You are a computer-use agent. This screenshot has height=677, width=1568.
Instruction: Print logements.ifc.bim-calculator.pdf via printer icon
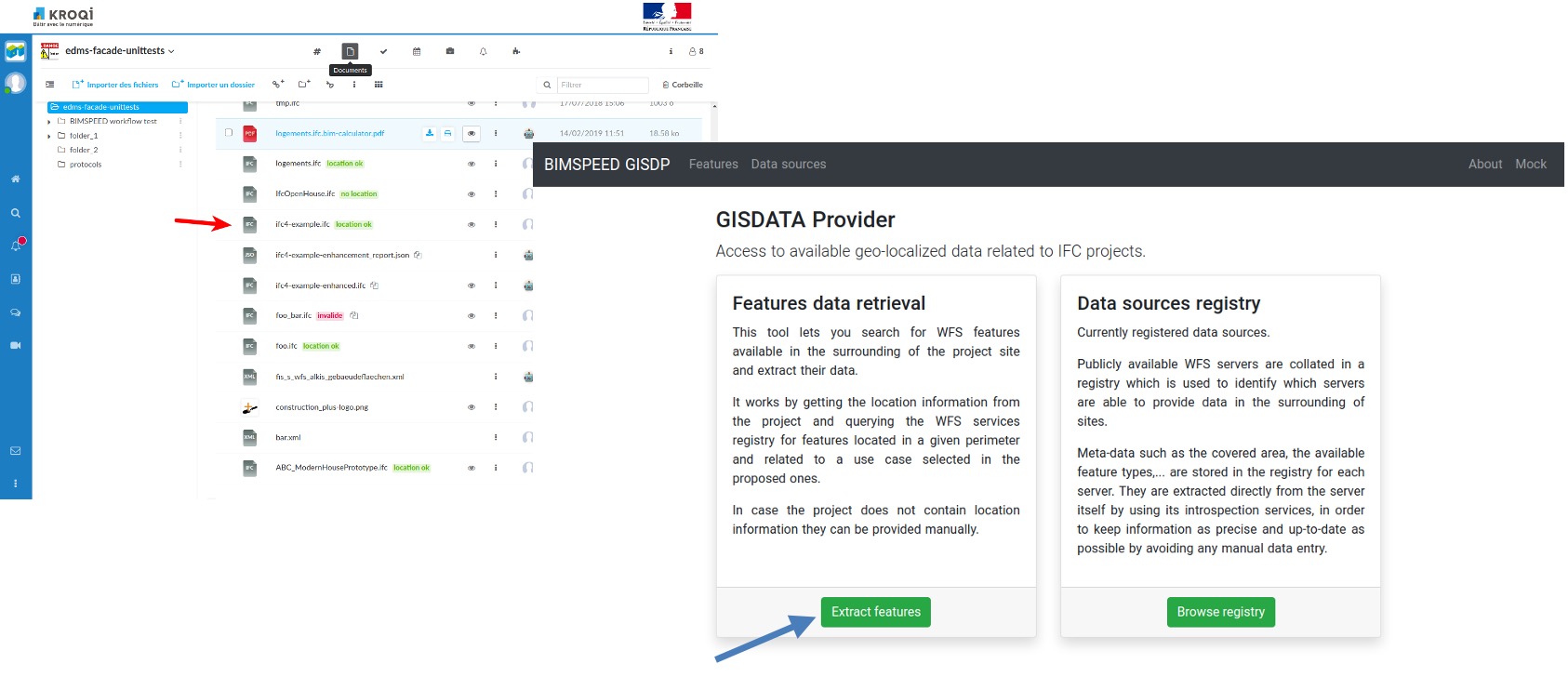coord(447,133)
